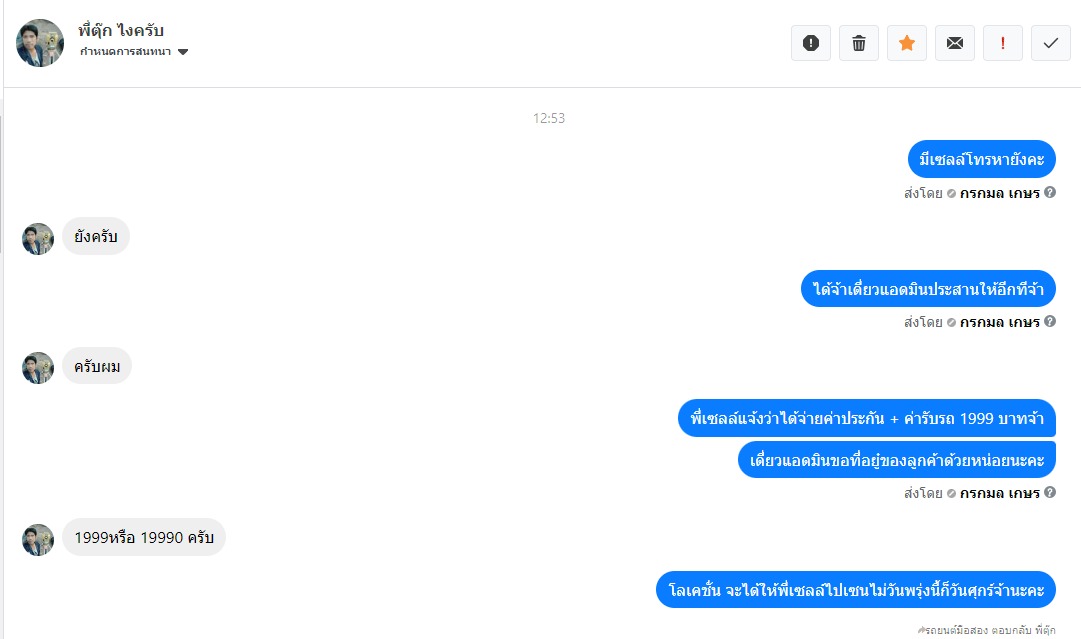Open profile picture in conversation header
Image resolution: width=1081 pixels, height=639 pixels.
[x=40, y=43]
